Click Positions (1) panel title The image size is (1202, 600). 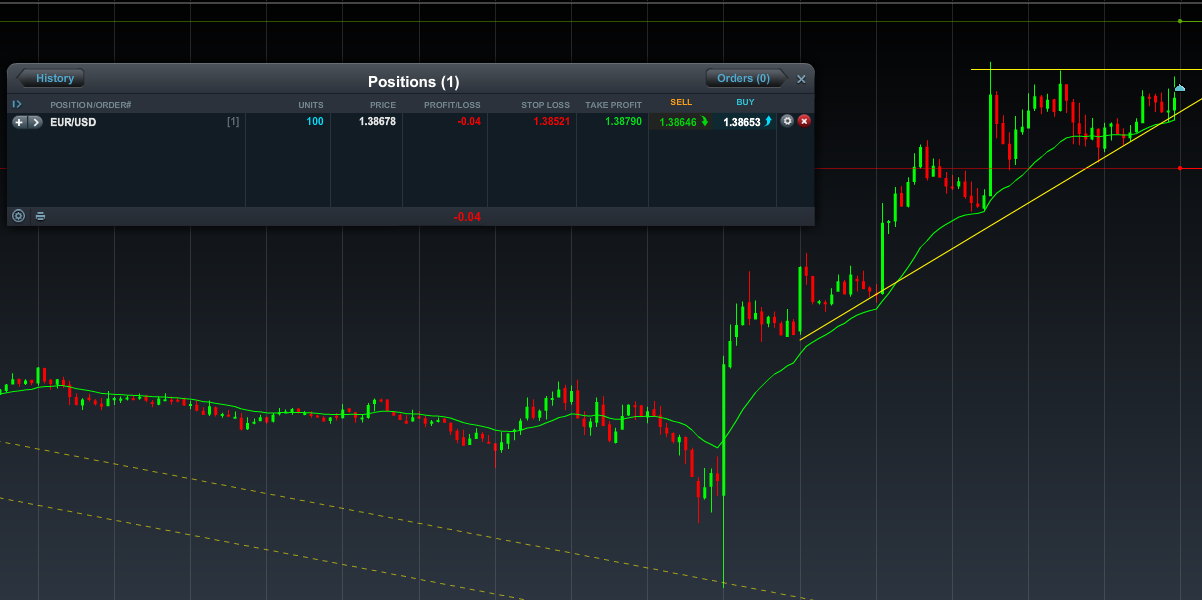click(x=413, y=82)
